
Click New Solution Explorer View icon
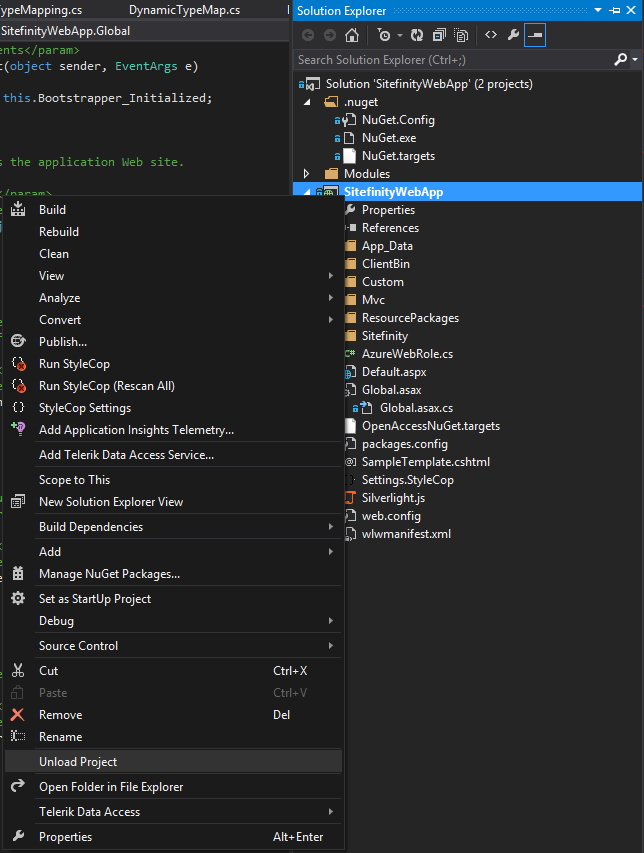coord(18,502)
